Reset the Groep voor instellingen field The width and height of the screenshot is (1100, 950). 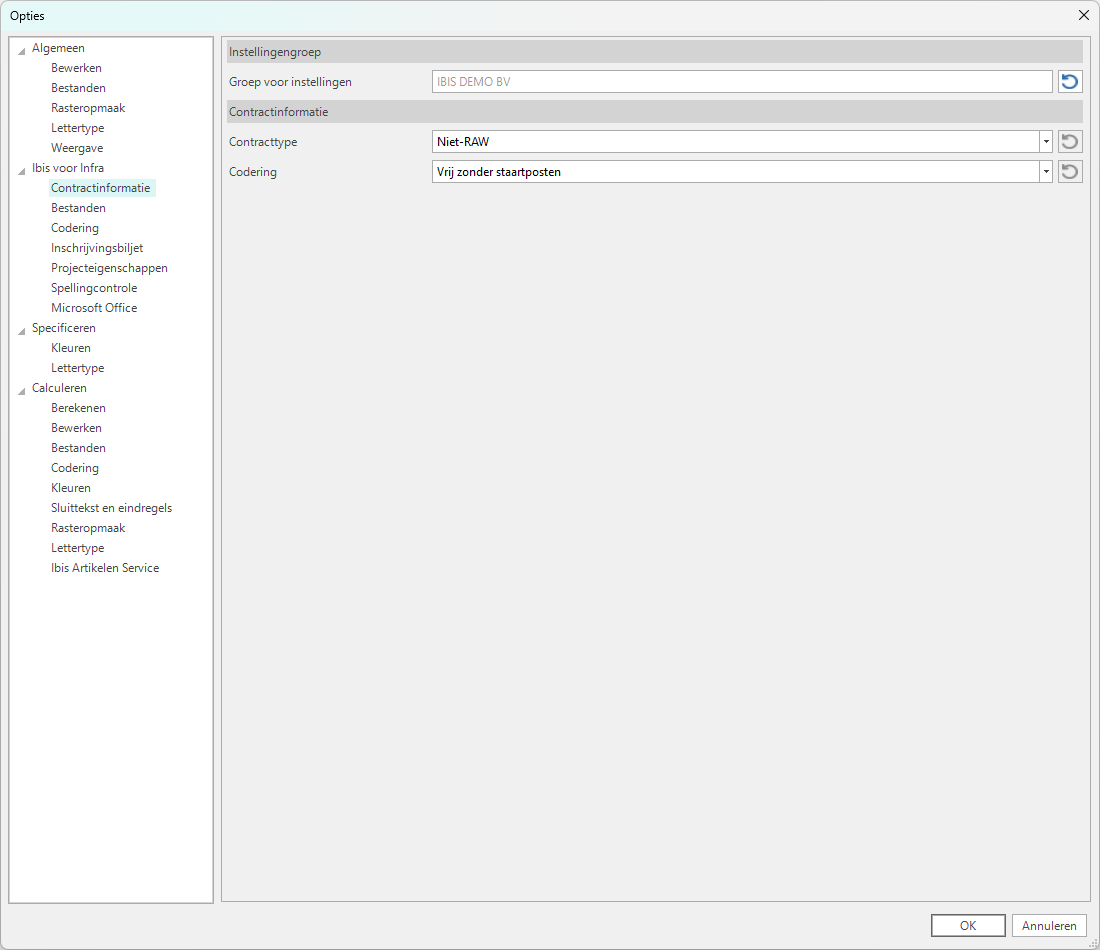tap(1070, 82)
